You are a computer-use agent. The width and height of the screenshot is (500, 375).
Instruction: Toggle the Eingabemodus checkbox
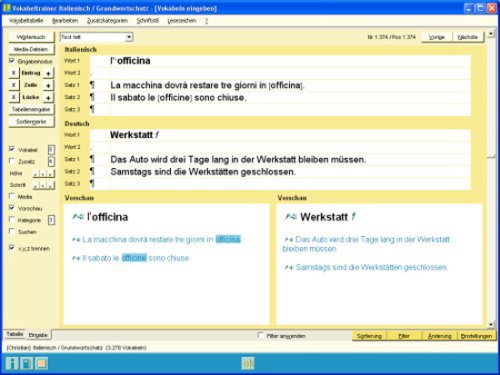(12, 61)
